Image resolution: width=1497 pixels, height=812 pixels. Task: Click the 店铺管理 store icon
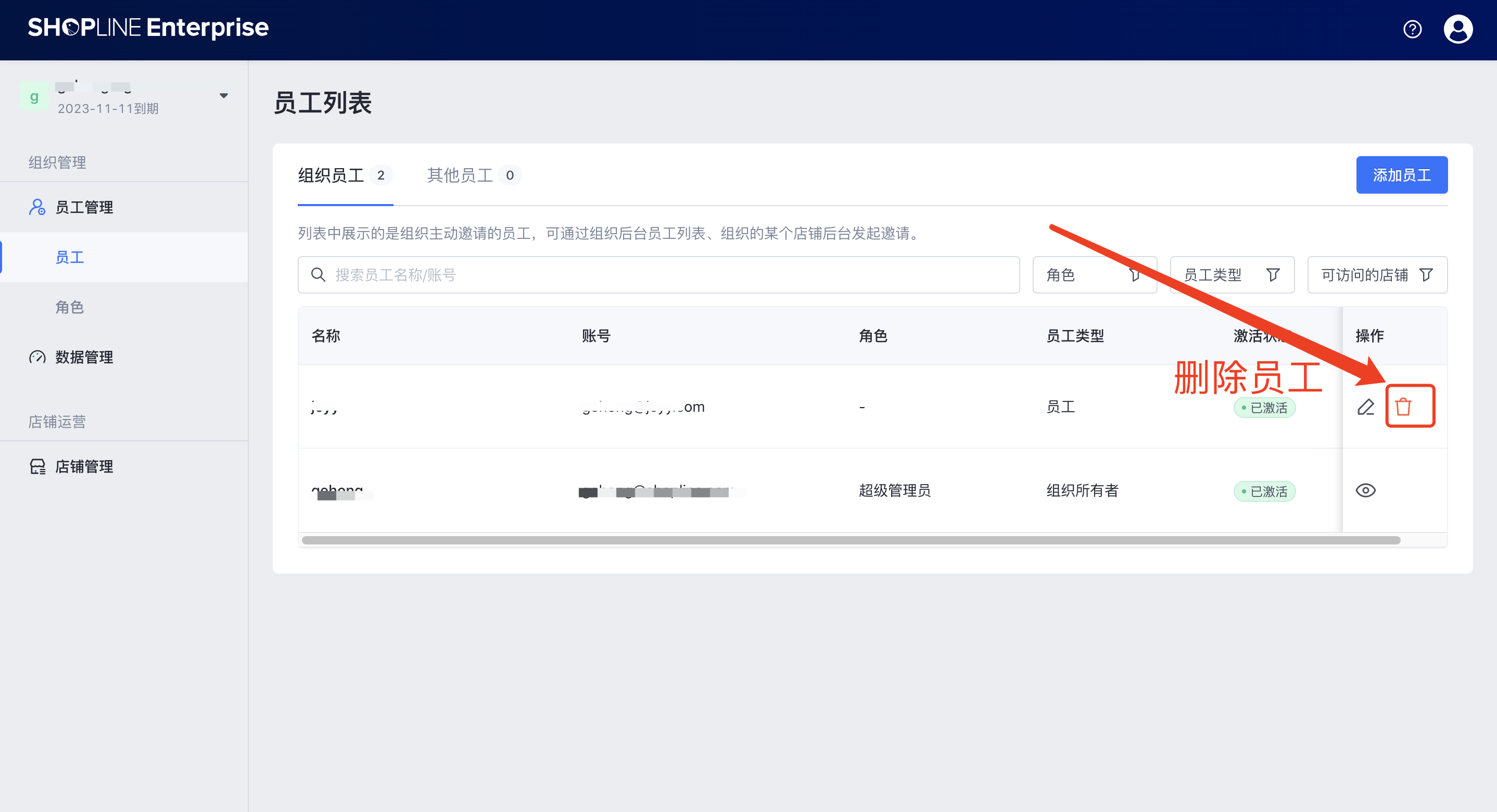(x=37, y=466)
